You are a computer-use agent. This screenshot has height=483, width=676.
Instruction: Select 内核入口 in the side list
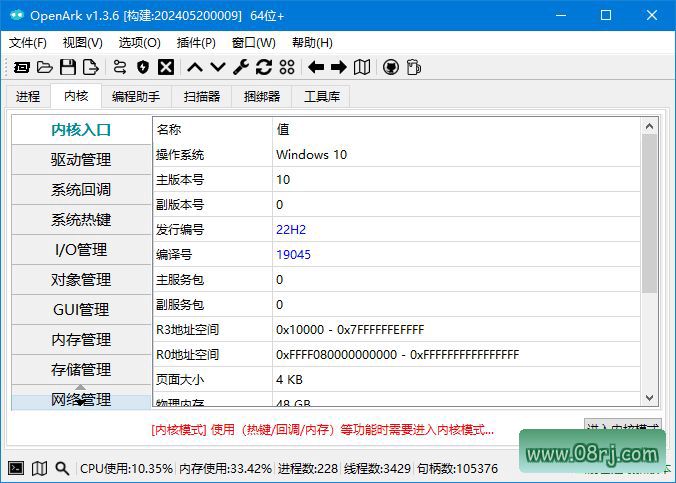(x=81, y=129)
